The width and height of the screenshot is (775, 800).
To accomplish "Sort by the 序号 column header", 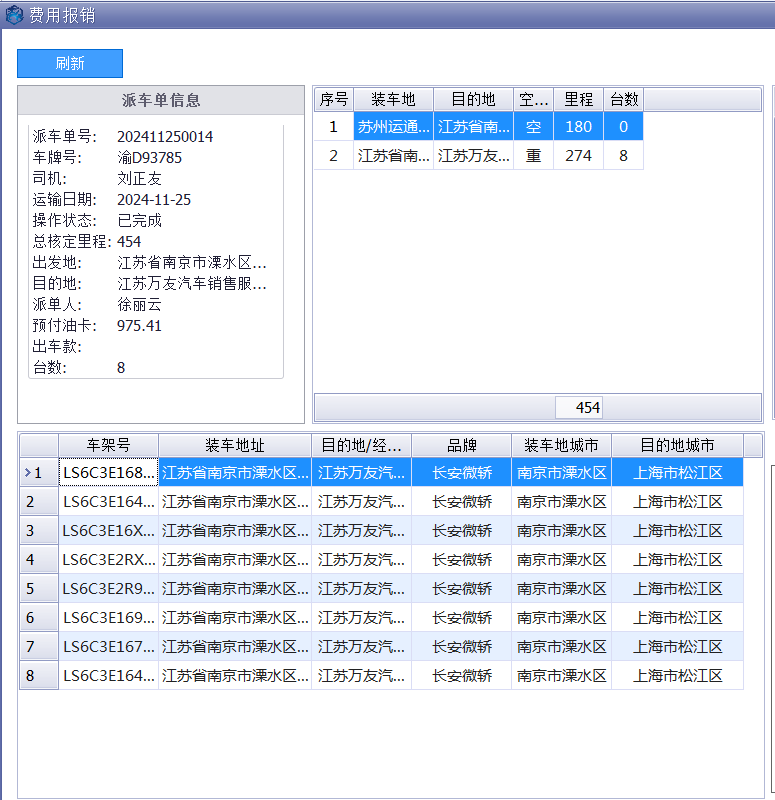I will [x=334, y=99].
